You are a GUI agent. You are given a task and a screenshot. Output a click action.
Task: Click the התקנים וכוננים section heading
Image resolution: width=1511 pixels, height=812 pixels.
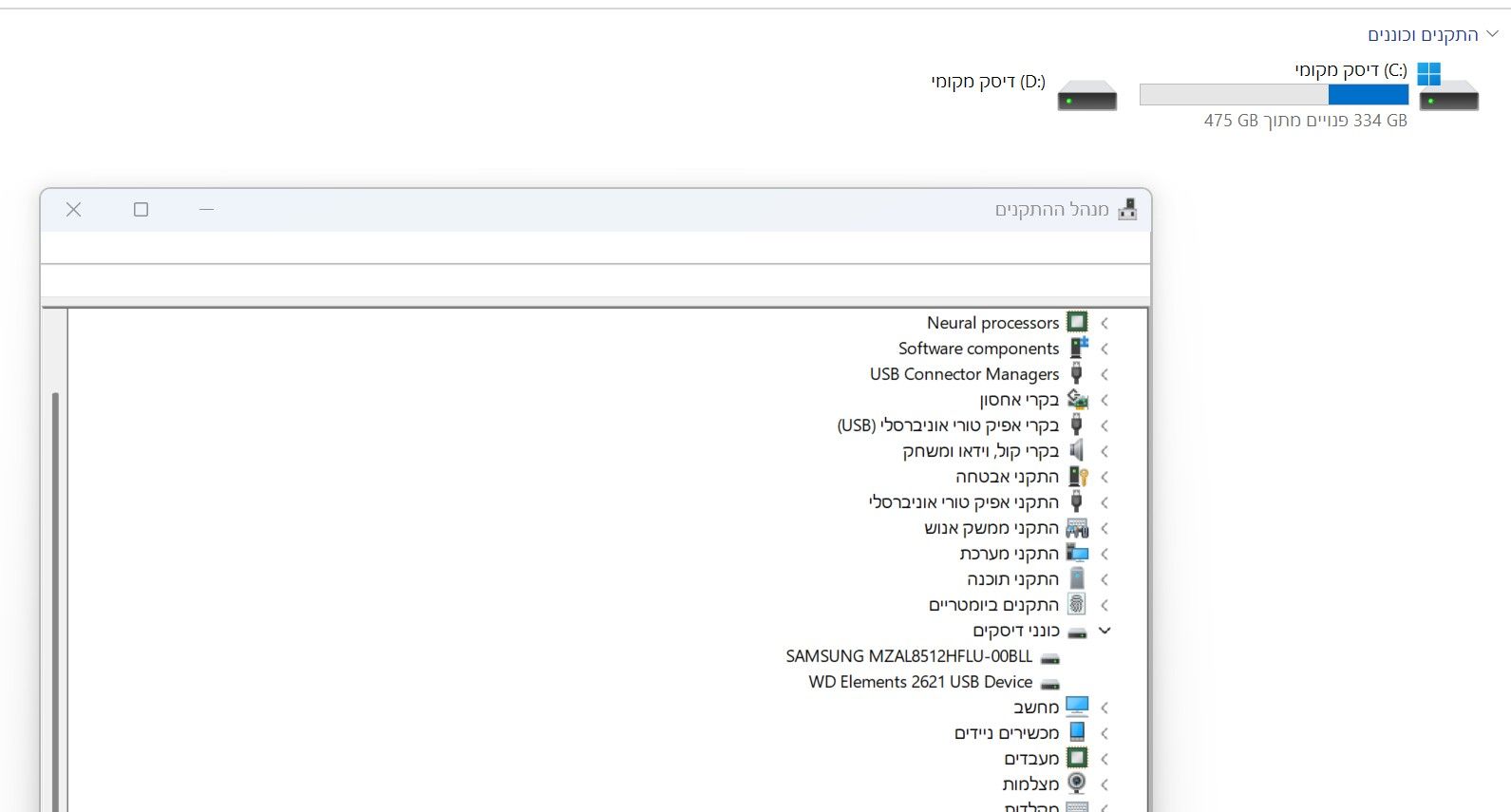click(x=1423, y=35)
